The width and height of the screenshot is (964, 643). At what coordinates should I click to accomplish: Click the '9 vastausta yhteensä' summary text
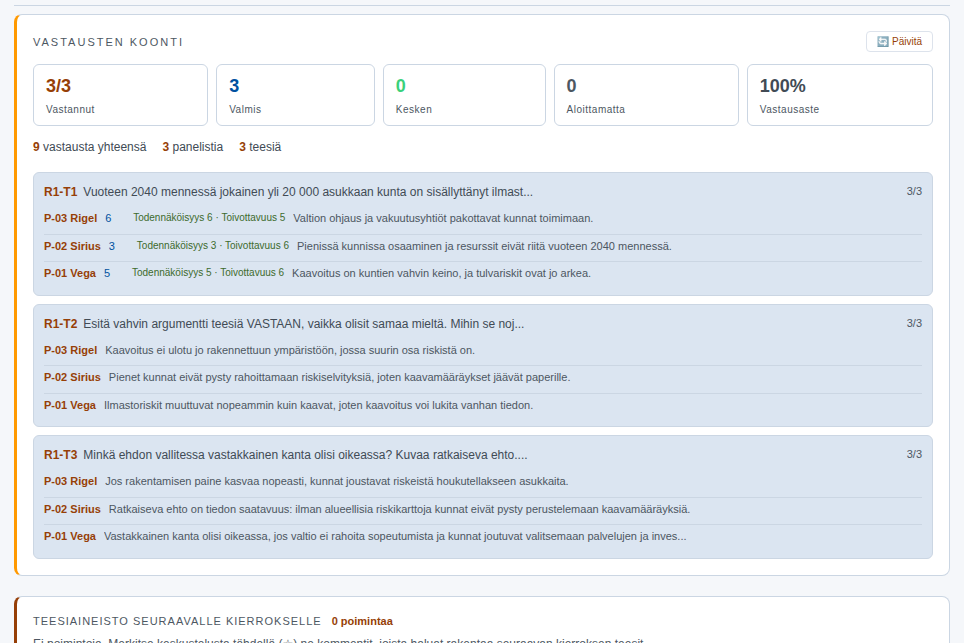90,147
